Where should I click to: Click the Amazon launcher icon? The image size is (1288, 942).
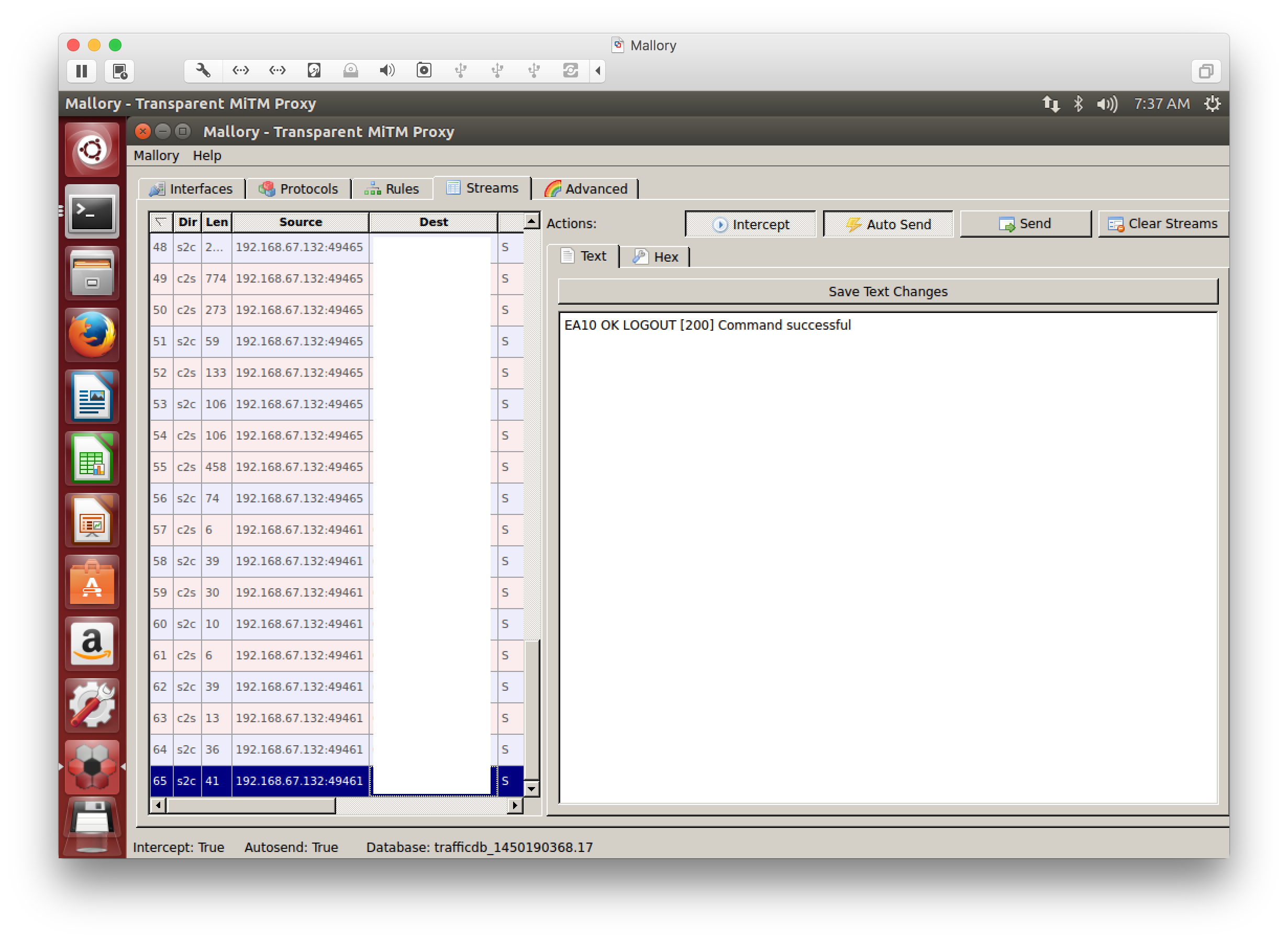point(92,644)
